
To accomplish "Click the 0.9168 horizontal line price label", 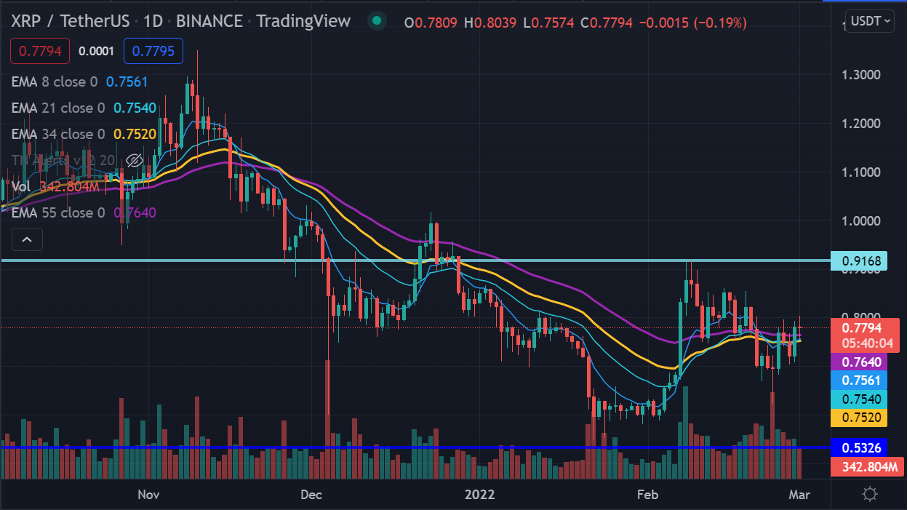I will [x=859, y=261].
